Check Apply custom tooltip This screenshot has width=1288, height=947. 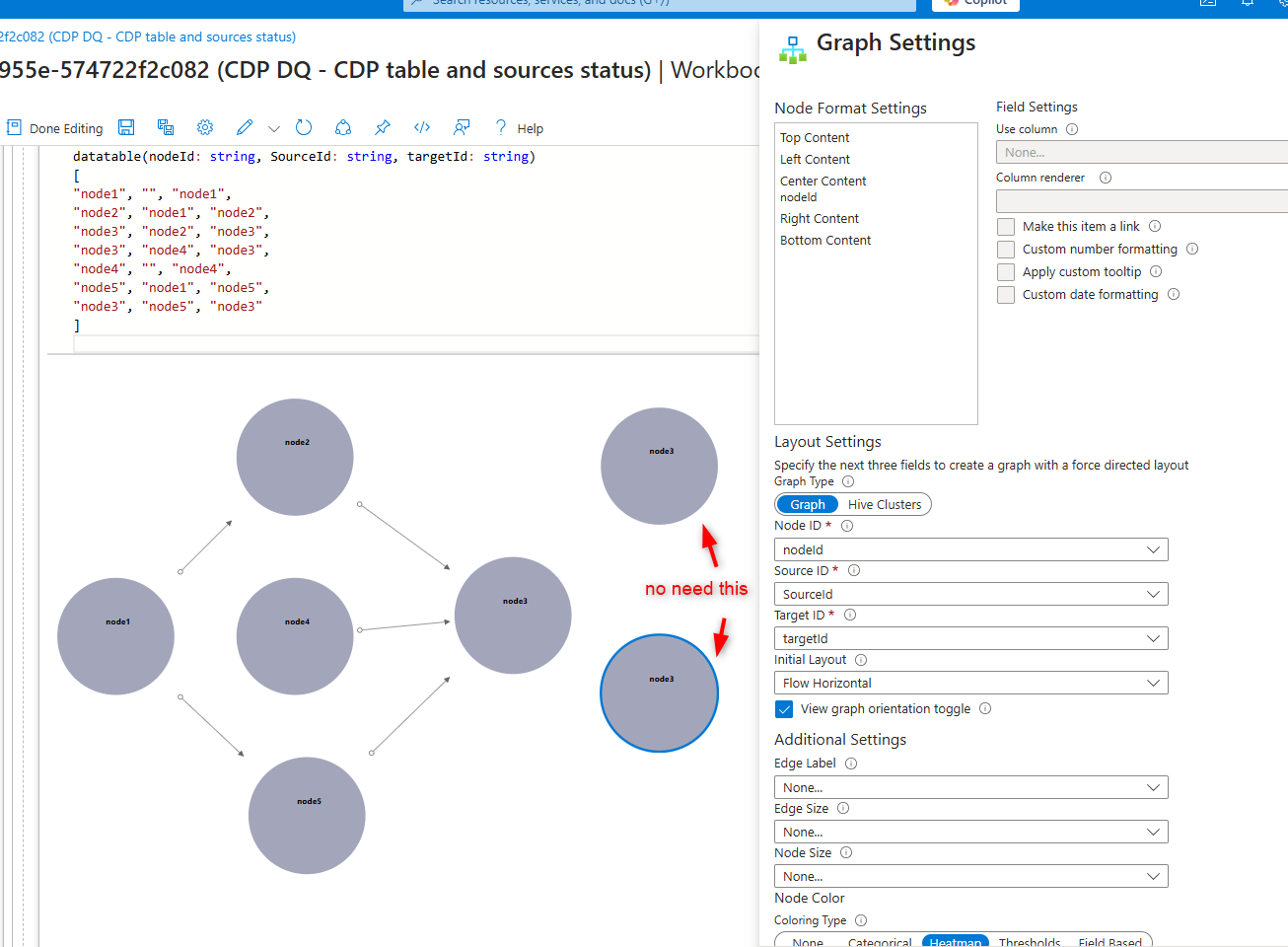point(1006,272)
